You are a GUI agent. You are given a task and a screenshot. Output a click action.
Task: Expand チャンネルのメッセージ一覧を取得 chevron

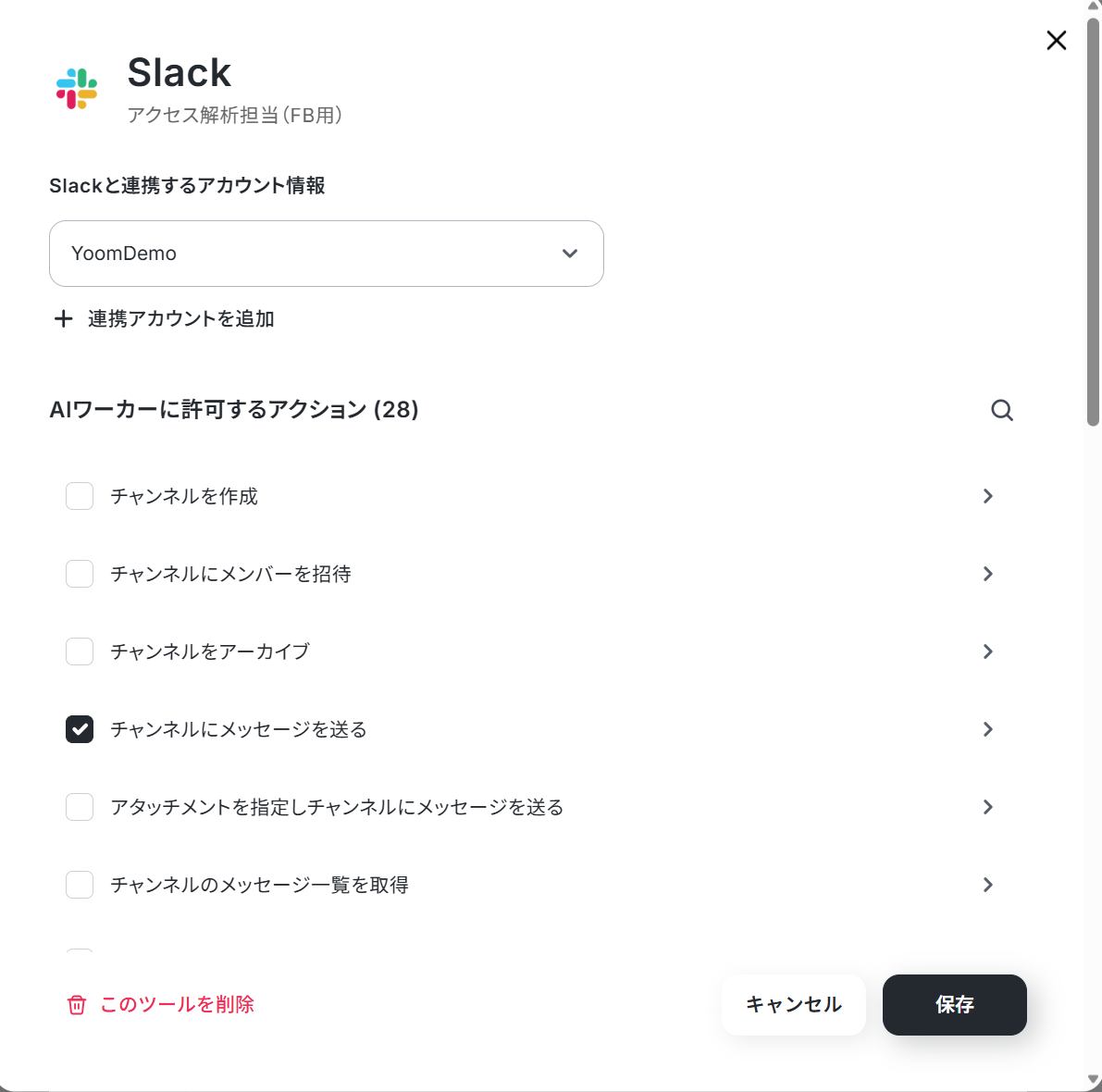click(x=987, y=885)
